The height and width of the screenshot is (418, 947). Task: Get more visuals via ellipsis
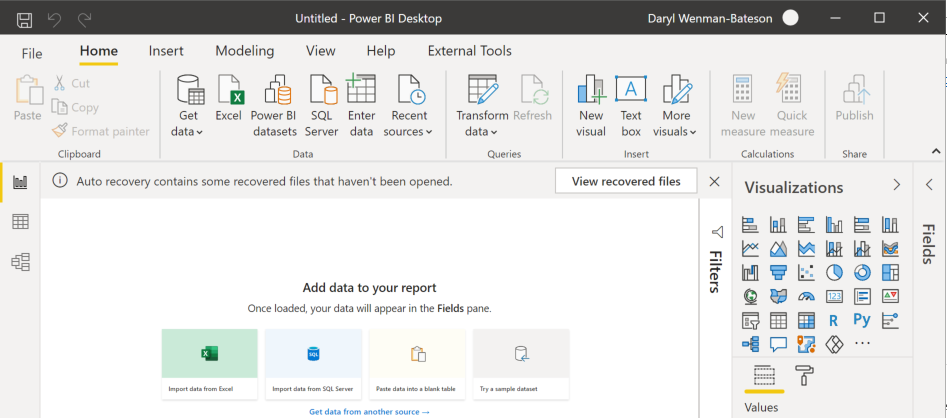[x=862, y=344]
